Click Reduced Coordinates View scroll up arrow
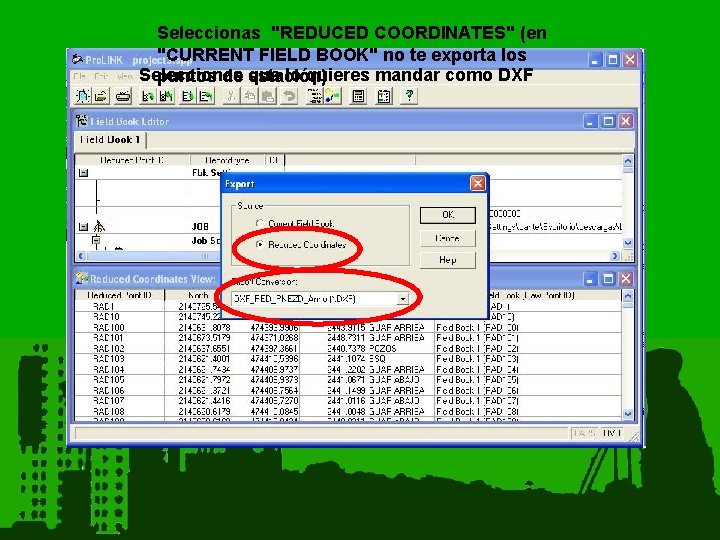The height and width of the screenshot is (540, 720). pyautogui.click(x=628, y=295)
